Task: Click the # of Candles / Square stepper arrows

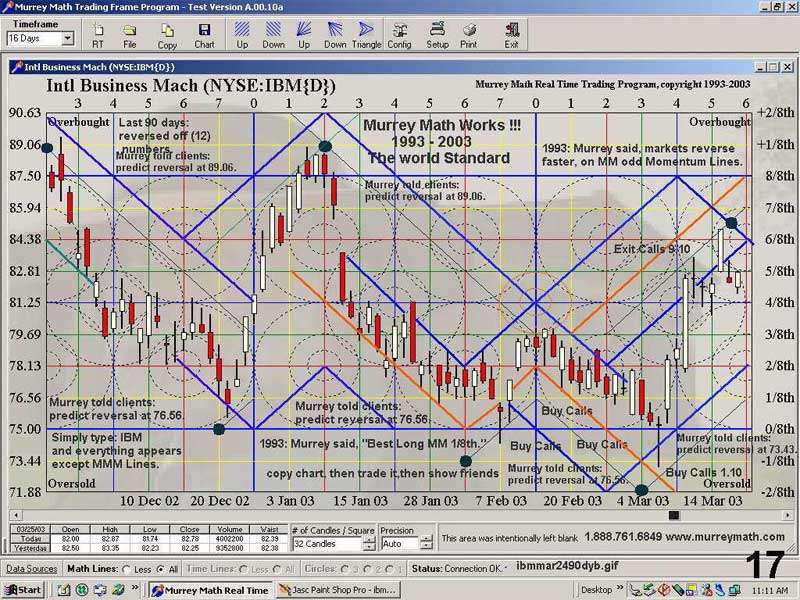Action: (x=369, y=544)
